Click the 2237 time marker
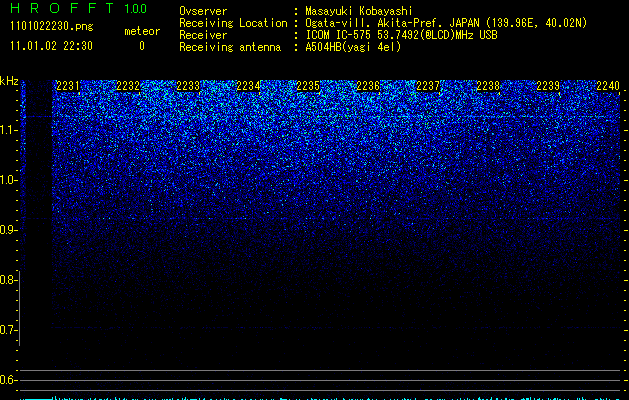Screen dimensions: 629x400 tap(428, 86)
